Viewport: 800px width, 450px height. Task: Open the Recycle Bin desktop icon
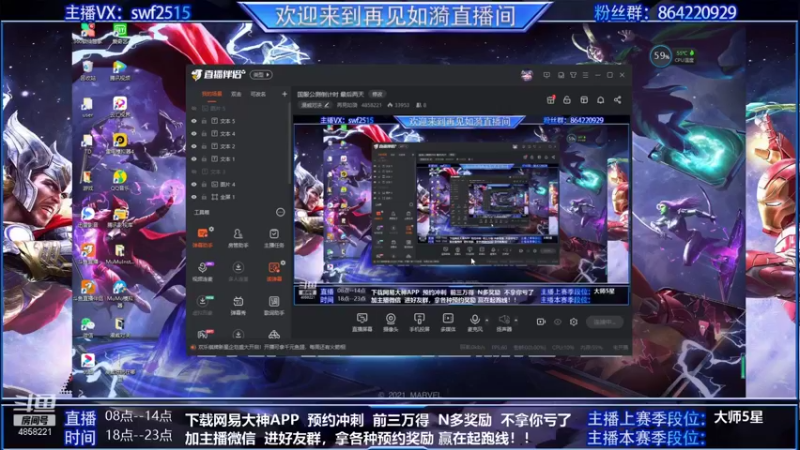[88, 71]
